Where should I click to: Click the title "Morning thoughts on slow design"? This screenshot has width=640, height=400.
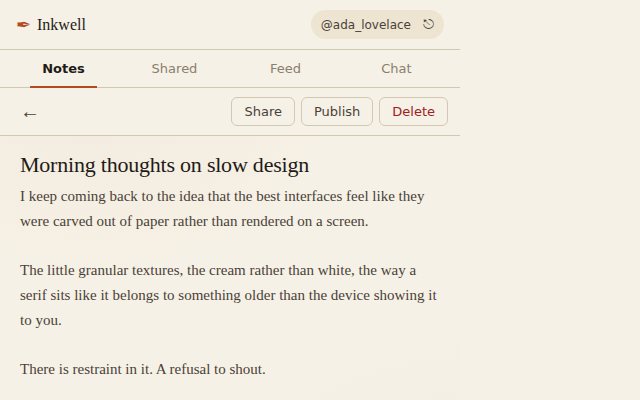click(164, 165)
